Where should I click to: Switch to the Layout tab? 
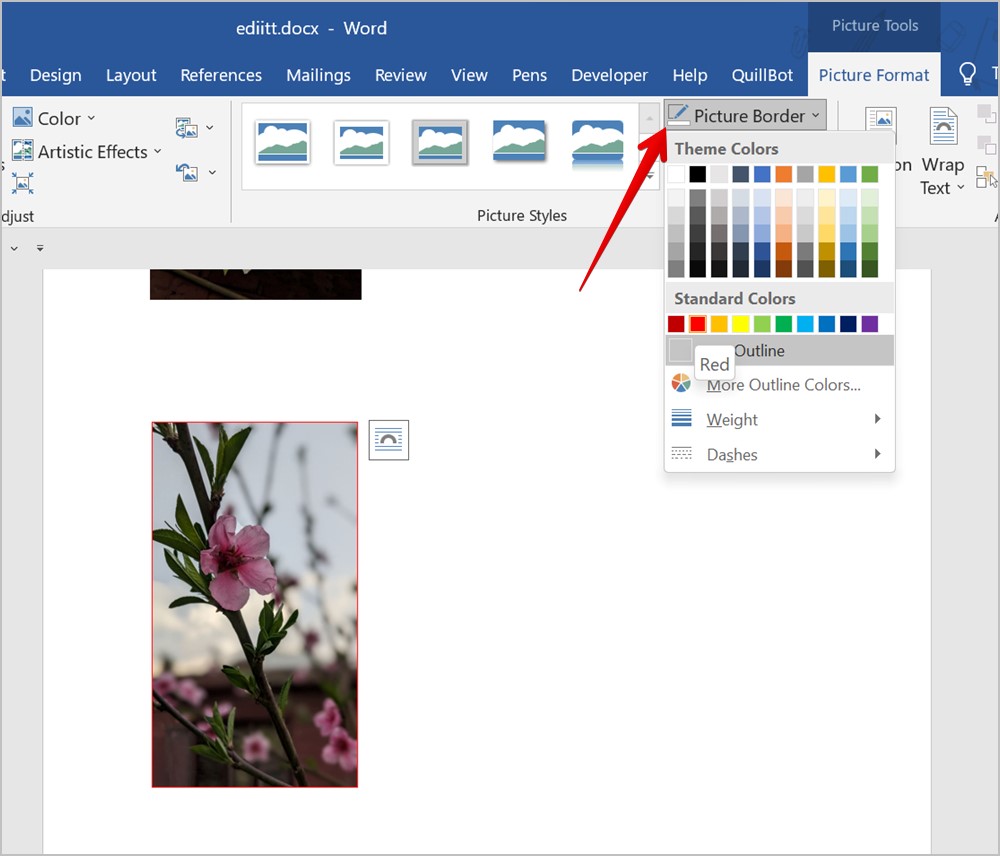point(131,75)
